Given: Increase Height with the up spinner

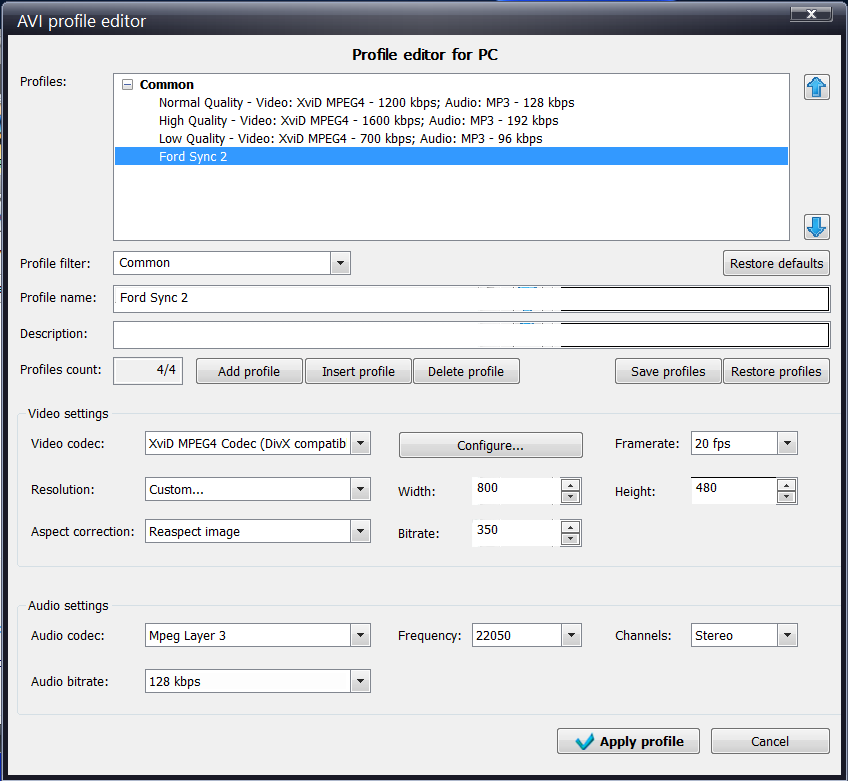Looking at the screenshot, I should [786, 485].
